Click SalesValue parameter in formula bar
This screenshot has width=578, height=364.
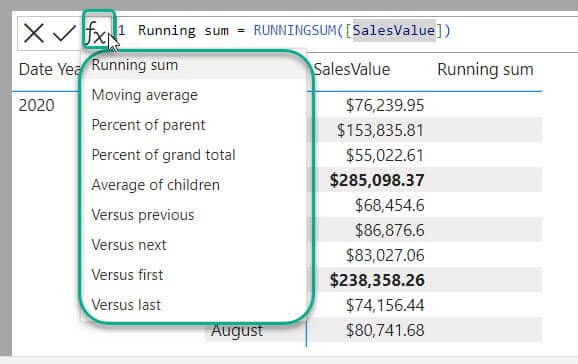394,30
